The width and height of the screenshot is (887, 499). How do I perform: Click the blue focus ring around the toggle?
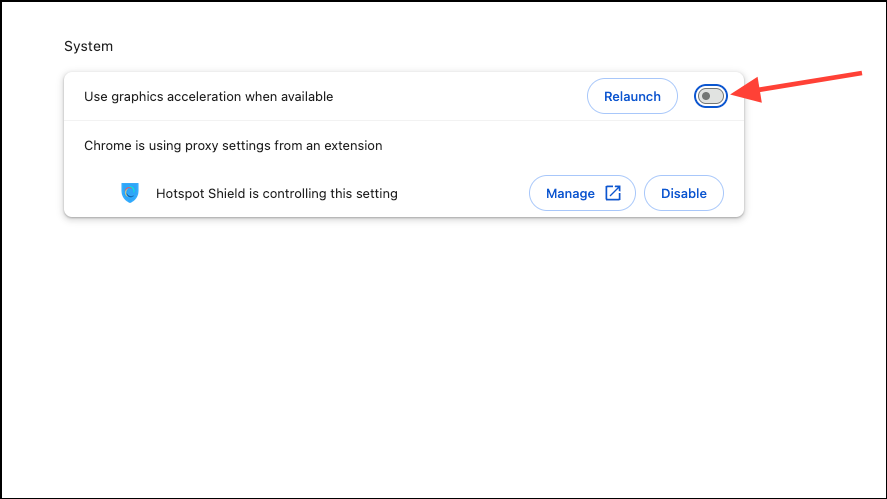[697, 96]
